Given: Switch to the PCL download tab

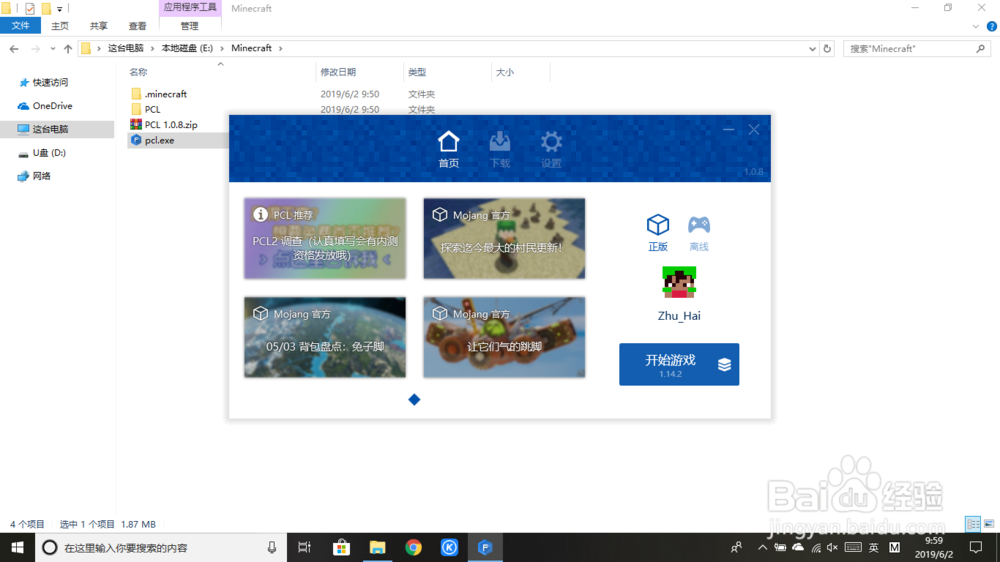Looking at the screenshot, I should coord(499,149).
